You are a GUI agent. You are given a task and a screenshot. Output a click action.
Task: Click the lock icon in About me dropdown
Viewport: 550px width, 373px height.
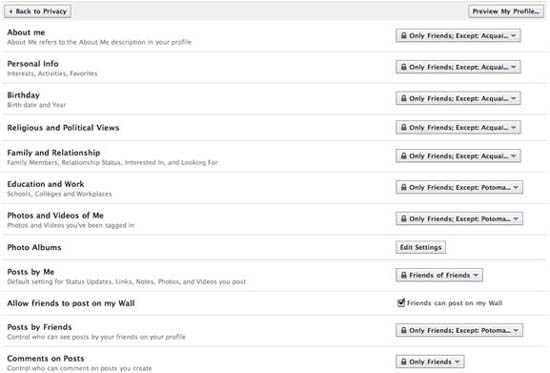point(404,35)
